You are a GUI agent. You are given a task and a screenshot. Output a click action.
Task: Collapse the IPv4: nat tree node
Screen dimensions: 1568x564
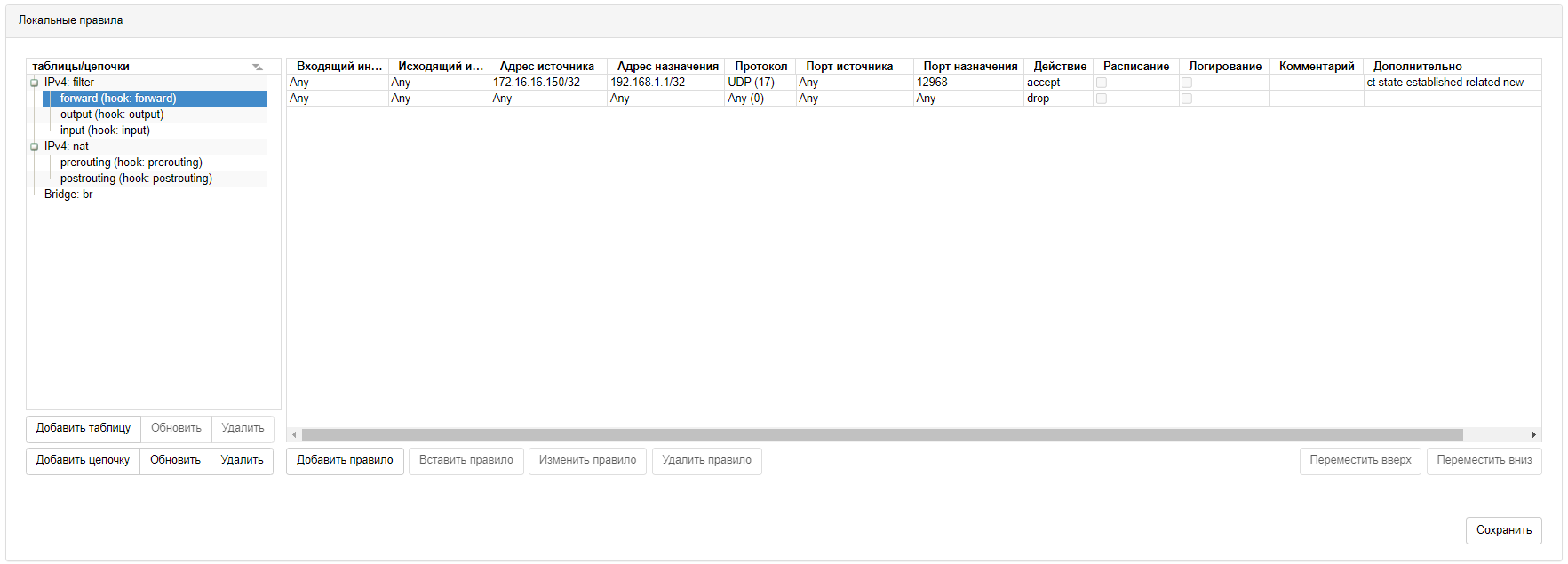coord(35,147)
